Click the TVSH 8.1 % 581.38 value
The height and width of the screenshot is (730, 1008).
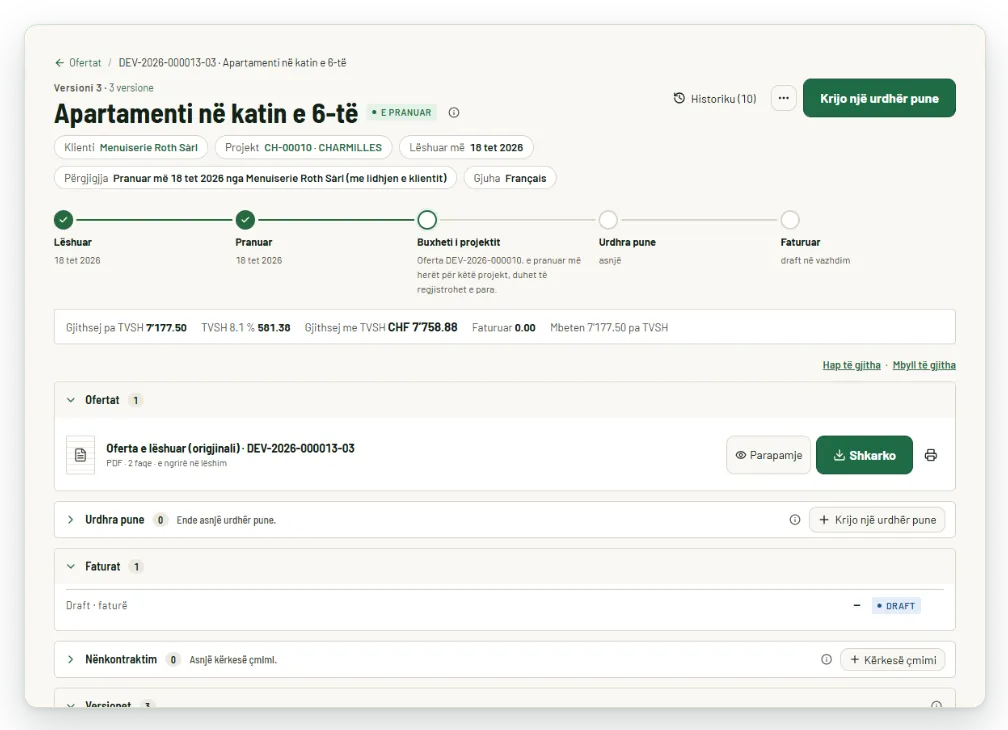click(246, 327)
